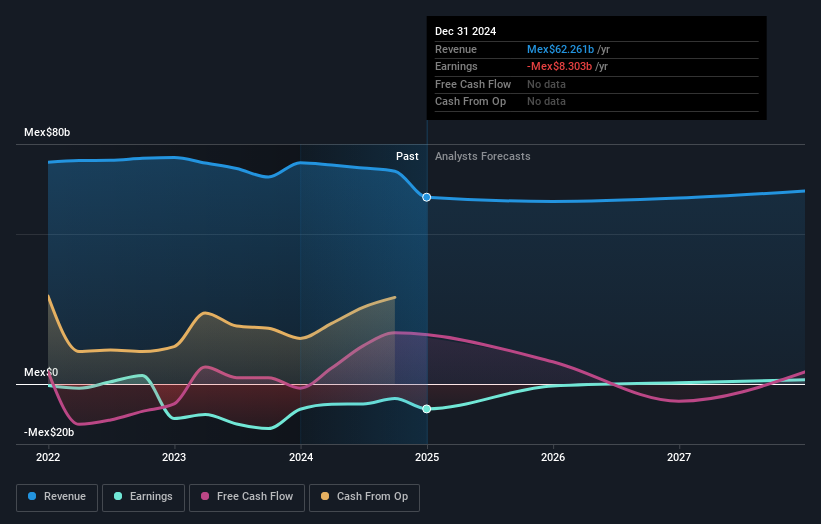Toggle the Earnings legend button

point(143,497)
